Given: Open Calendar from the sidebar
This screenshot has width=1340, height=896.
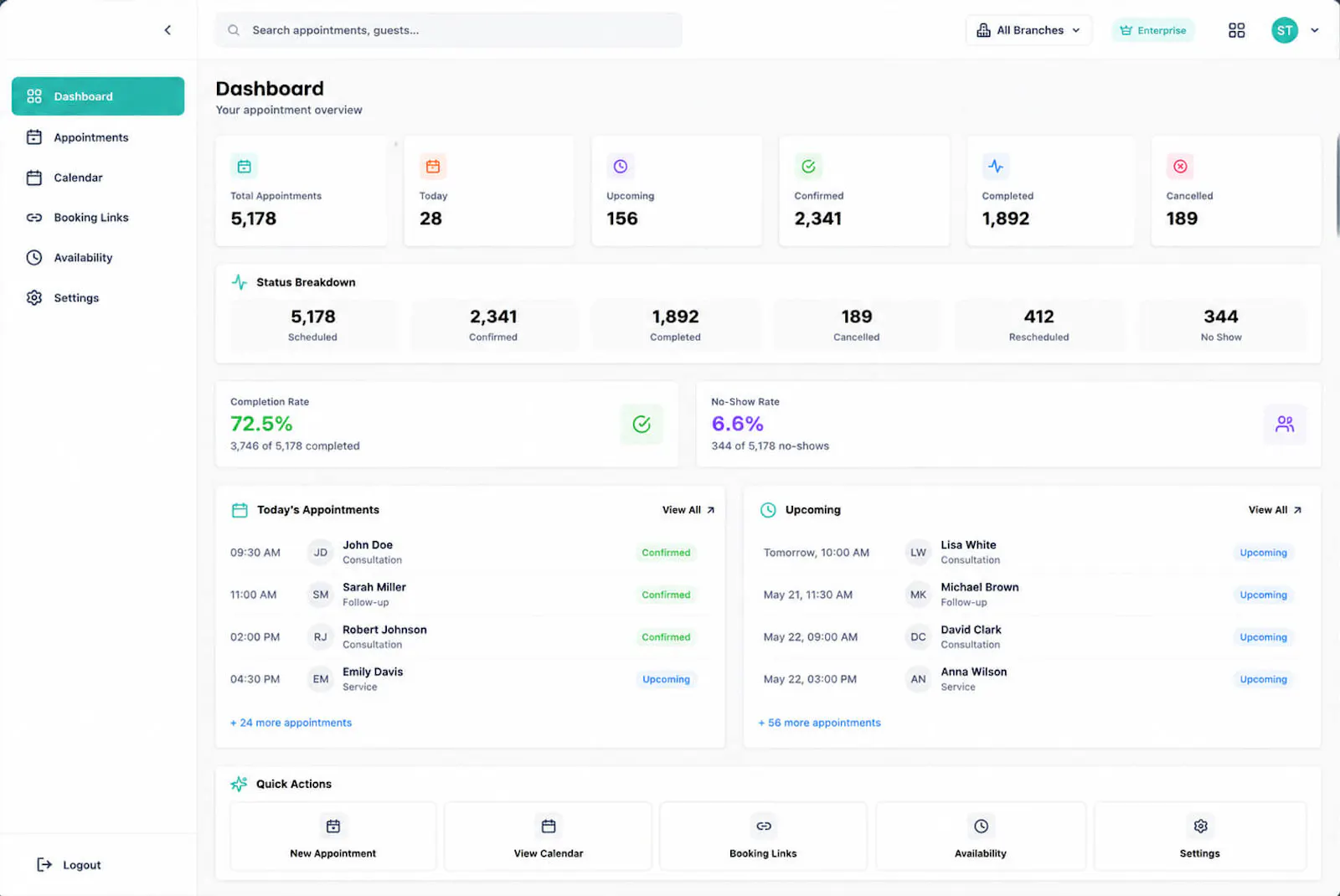Looking at the screenshot, I should tap(98, 178).
